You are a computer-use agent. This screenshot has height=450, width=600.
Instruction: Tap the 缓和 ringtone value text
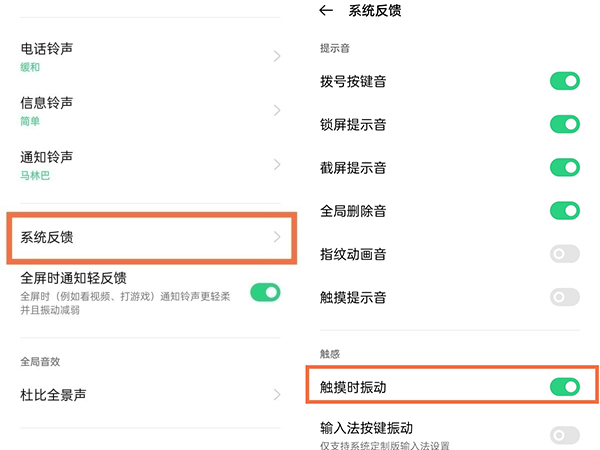click(31, 67)
